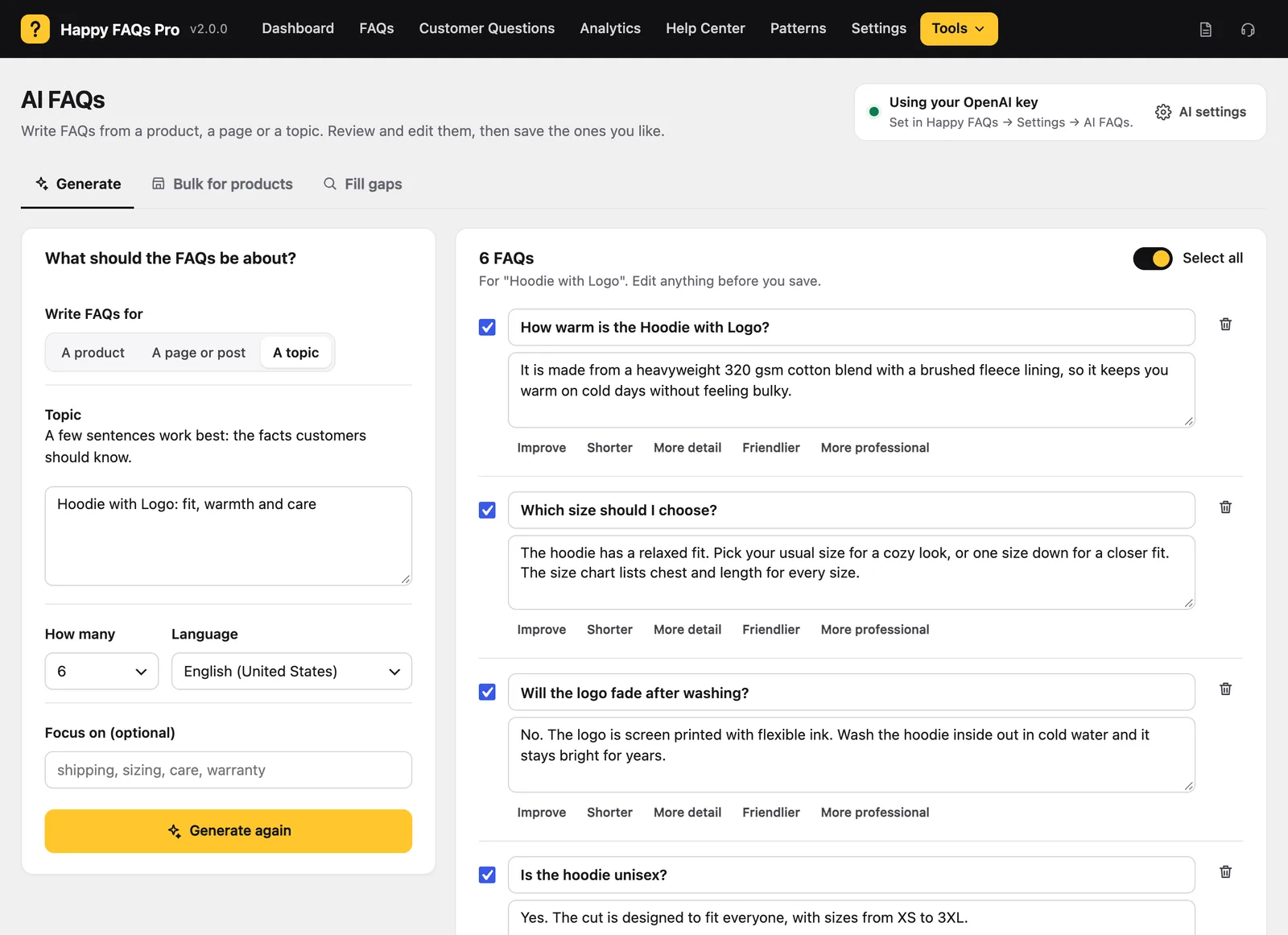Click Friendlier under the logo fade FAQ
The image size is (1288, 935).
coord(771,813)
